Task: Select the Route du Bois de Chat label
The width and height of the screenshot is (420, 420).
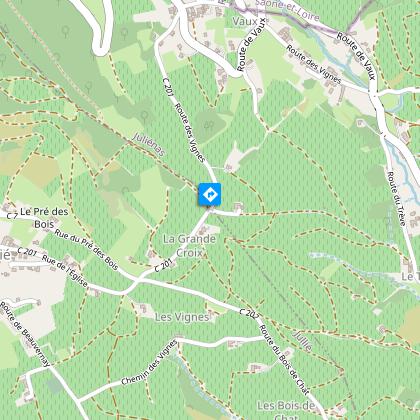Action: [284, 360]
